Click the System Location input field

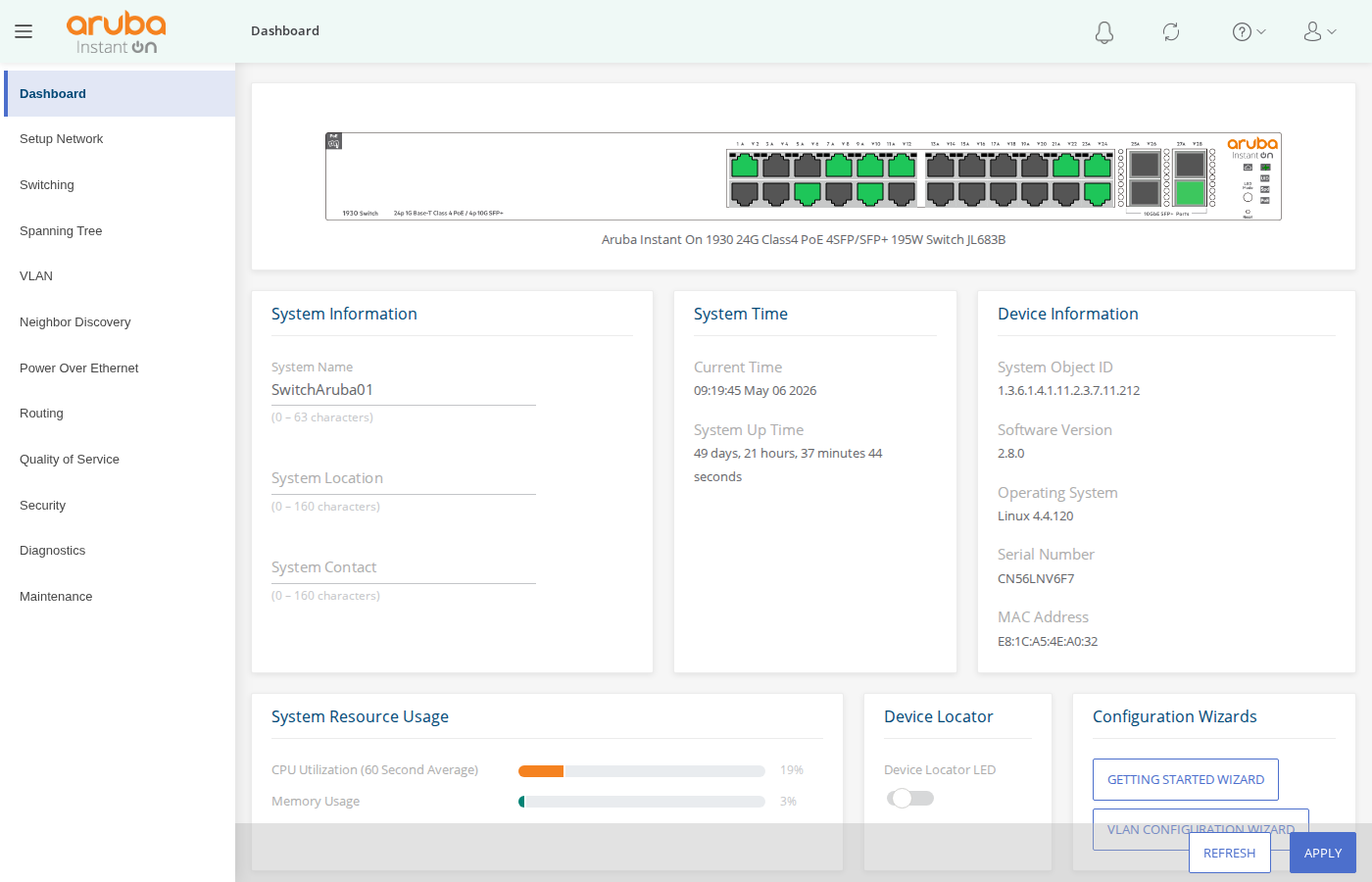click(x=404, y=479)
